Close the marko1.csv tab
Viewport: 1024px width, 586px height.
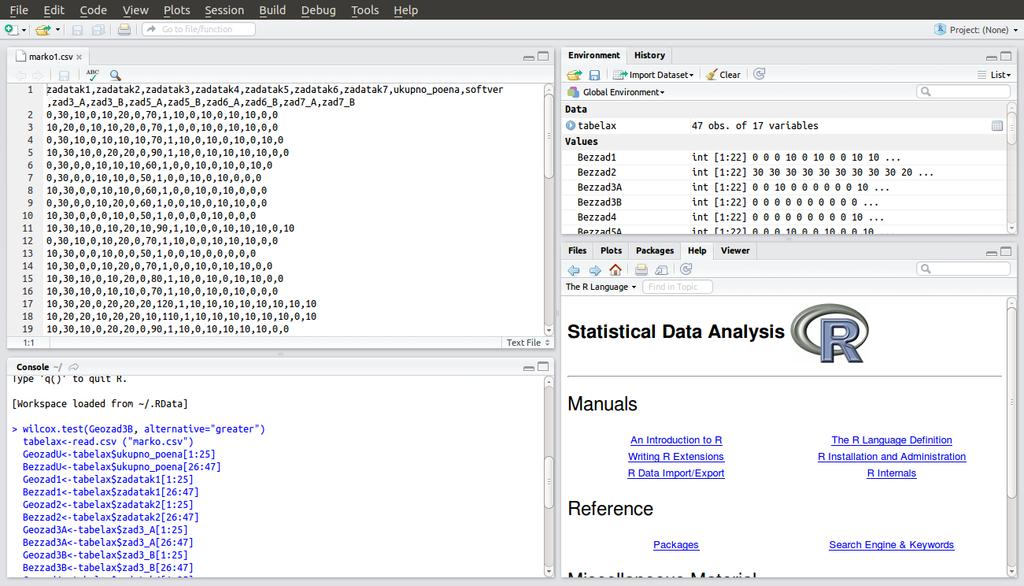click(79, 57)
